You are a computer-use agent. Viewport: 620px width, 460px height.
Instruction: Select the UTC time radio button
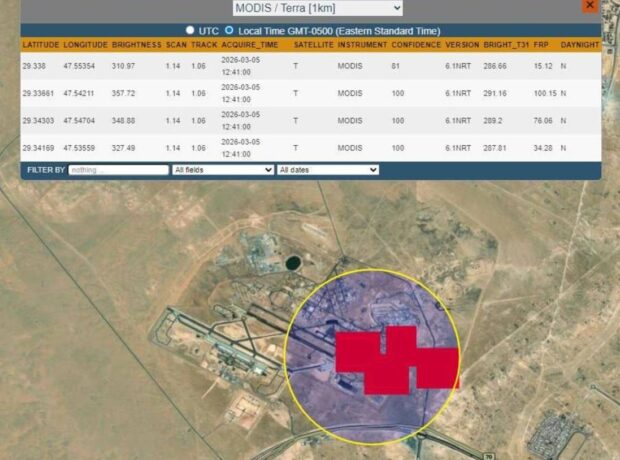(x=190, y=31)
